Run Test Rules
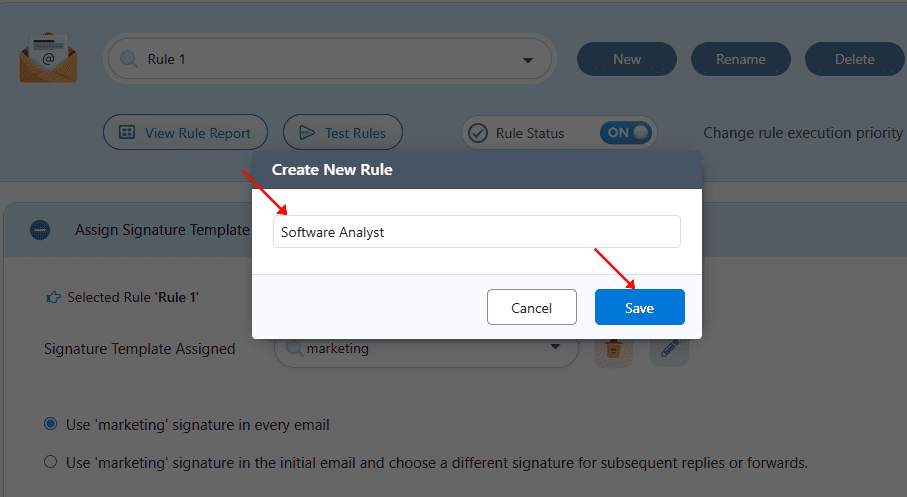The height and width of the screenshot is (497, 907). (342, 133)
